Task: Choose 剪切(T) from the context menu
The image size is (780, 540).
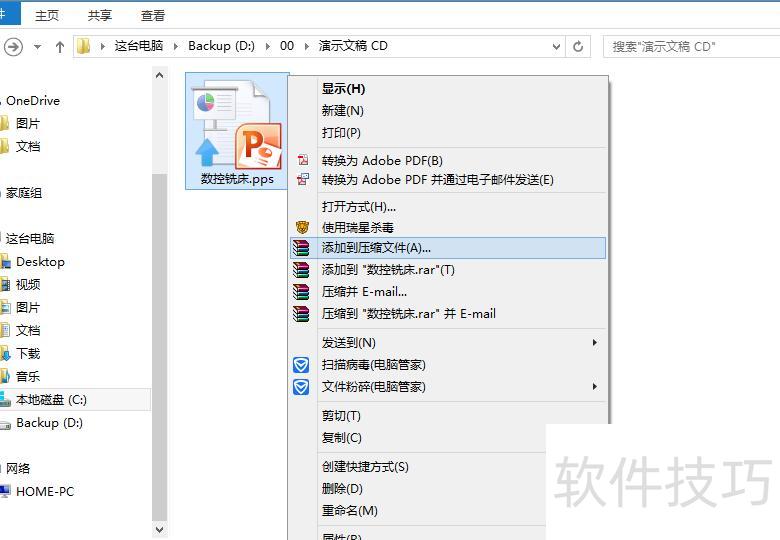Action: 448,416
